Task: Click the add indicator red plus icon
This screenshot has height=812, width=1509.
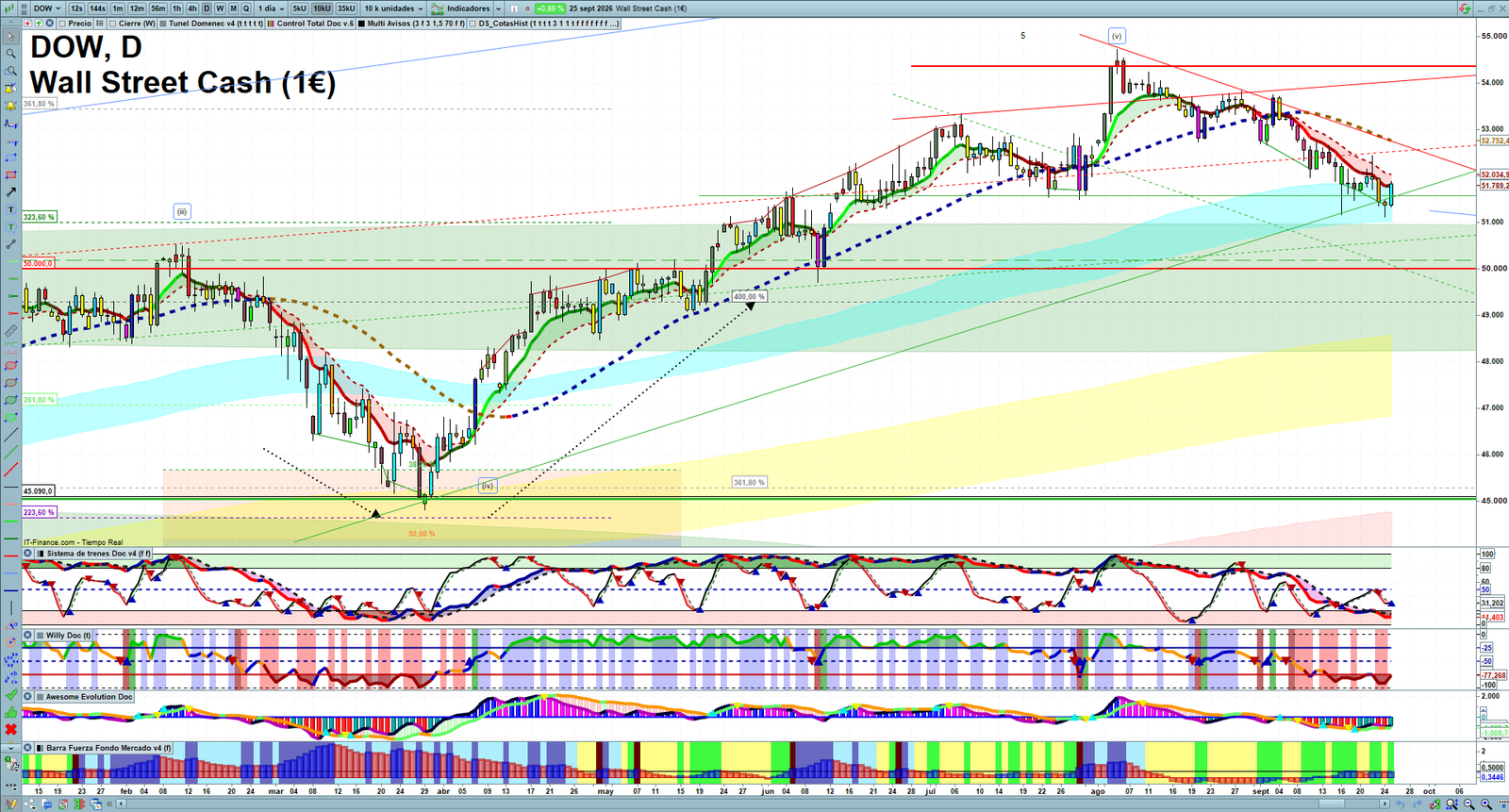Action: tap(27, 24)
